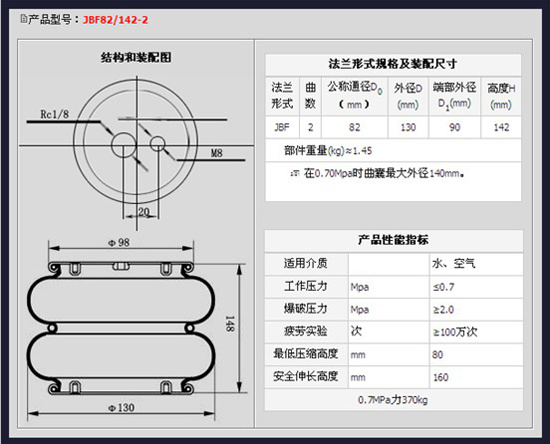Screen dimensions: 550x444
Task: Click the 结构和装配图 heading
Action: click(136, 58)
